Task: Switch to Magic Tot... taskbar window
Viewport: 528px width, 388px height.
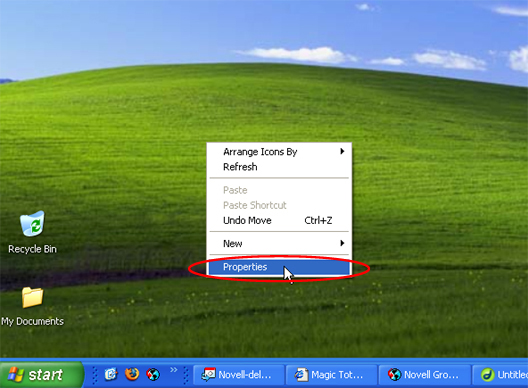Action: click(331, 375)
